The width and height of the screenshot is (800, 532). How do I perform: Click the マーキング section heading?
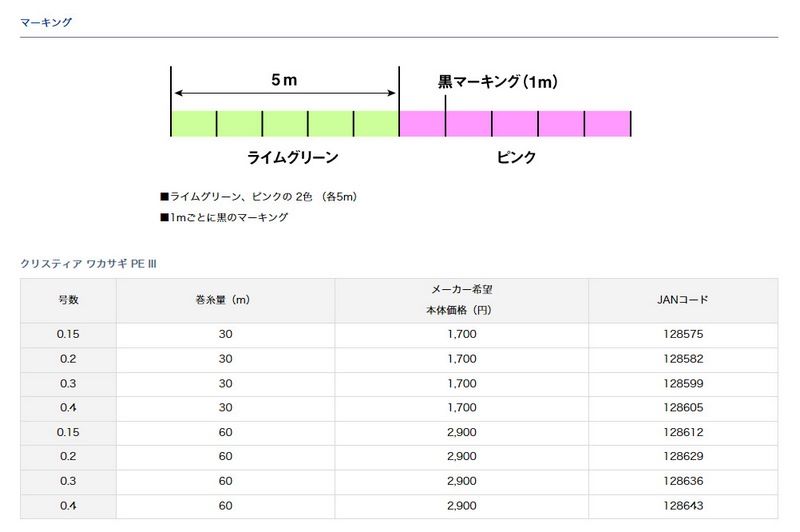pyautogui.click(x=46, y=22)
